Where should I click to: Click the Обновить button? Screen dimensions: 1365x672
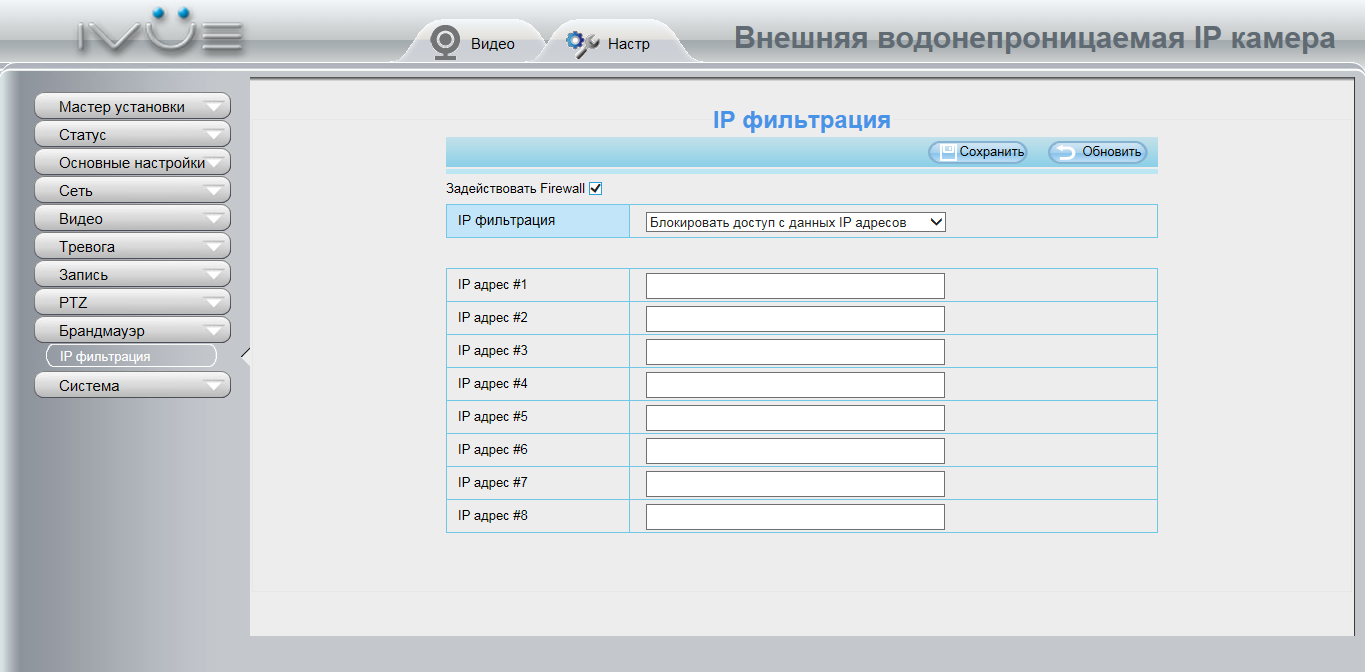tap(1097, 152)
